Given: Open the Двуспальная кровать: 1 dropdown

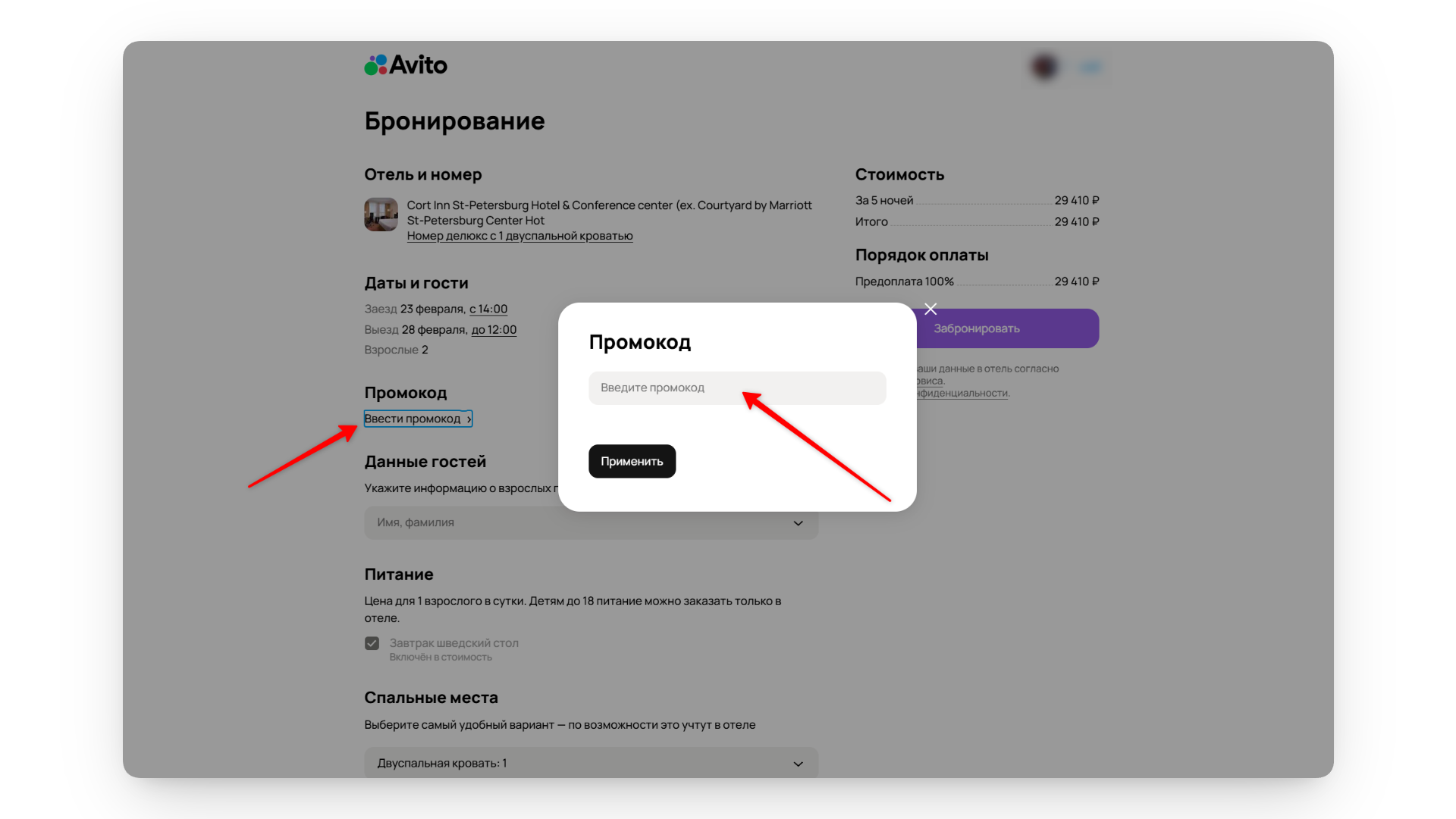Looking at the screenshot, I should click(591, 763).
